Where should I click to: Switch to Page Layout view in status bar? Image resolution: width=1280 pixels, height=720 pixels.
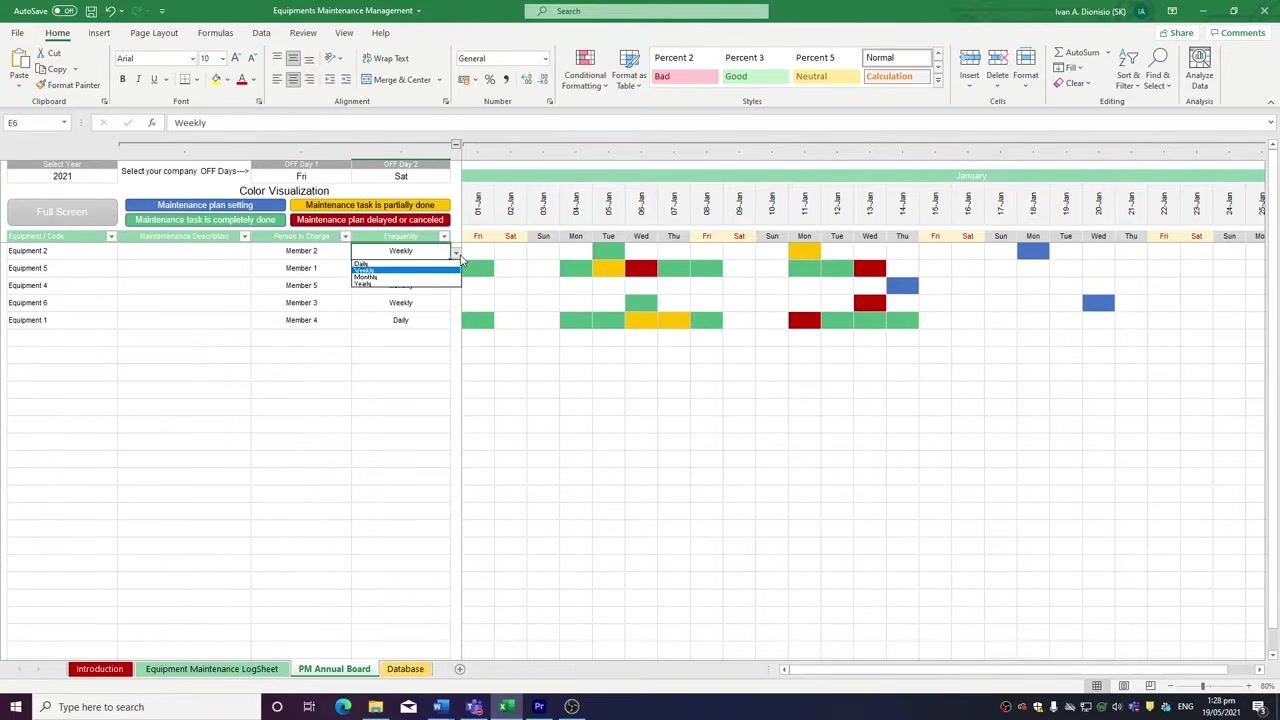tap(1124, 686)
